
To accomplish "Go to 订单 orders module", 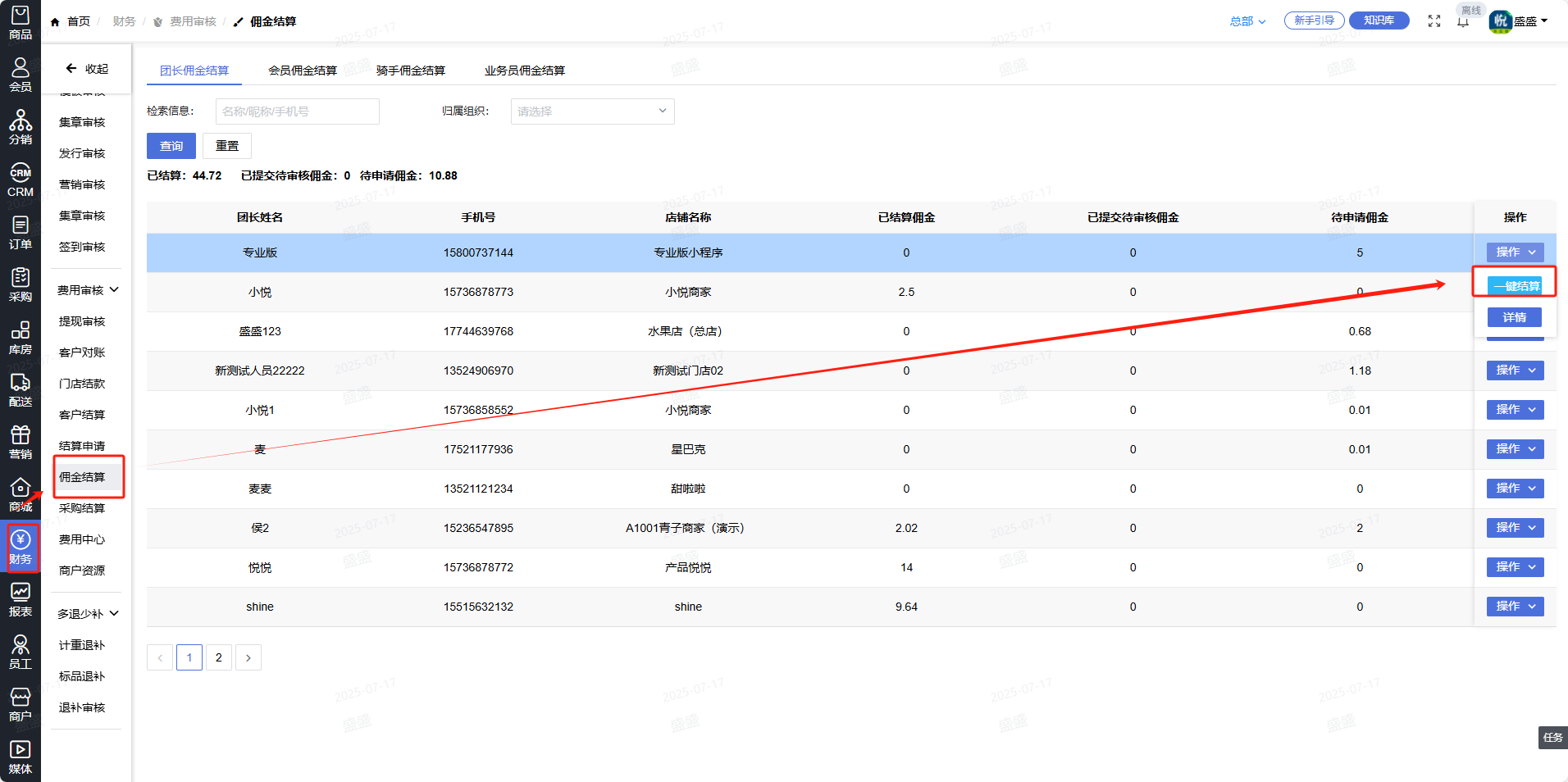I will [x=21, y=232].
